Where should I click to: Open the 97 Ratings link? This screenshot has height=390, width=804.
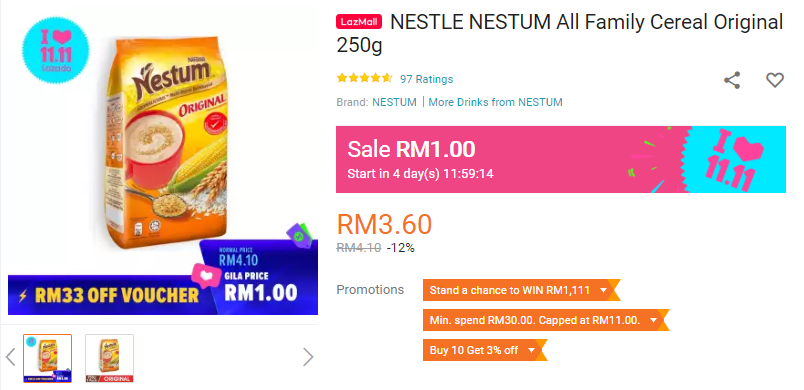point(427,79)
